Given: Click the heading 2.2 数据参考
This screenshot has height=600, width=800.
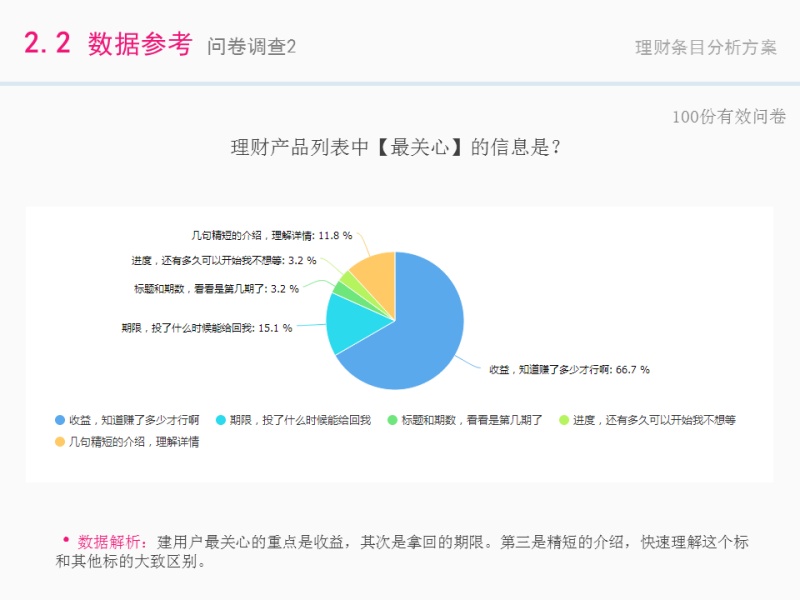Looking at the screenshot, I should click(108, 43).
